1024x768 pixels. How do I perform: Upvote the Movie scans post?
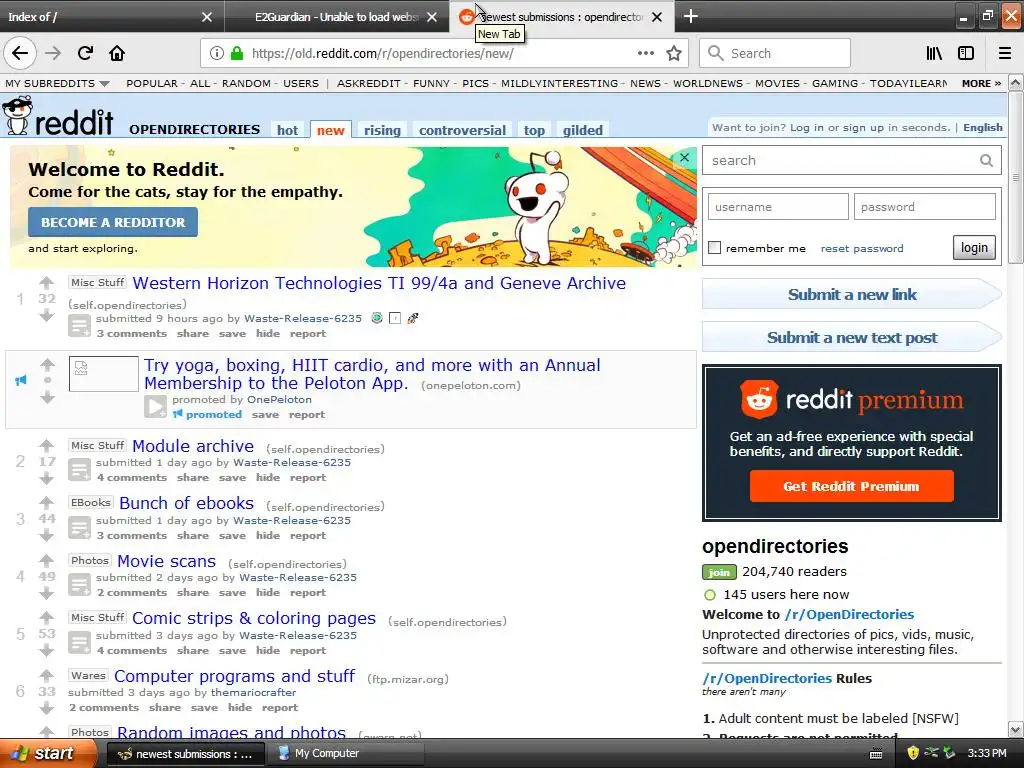[x=46, y=560]
